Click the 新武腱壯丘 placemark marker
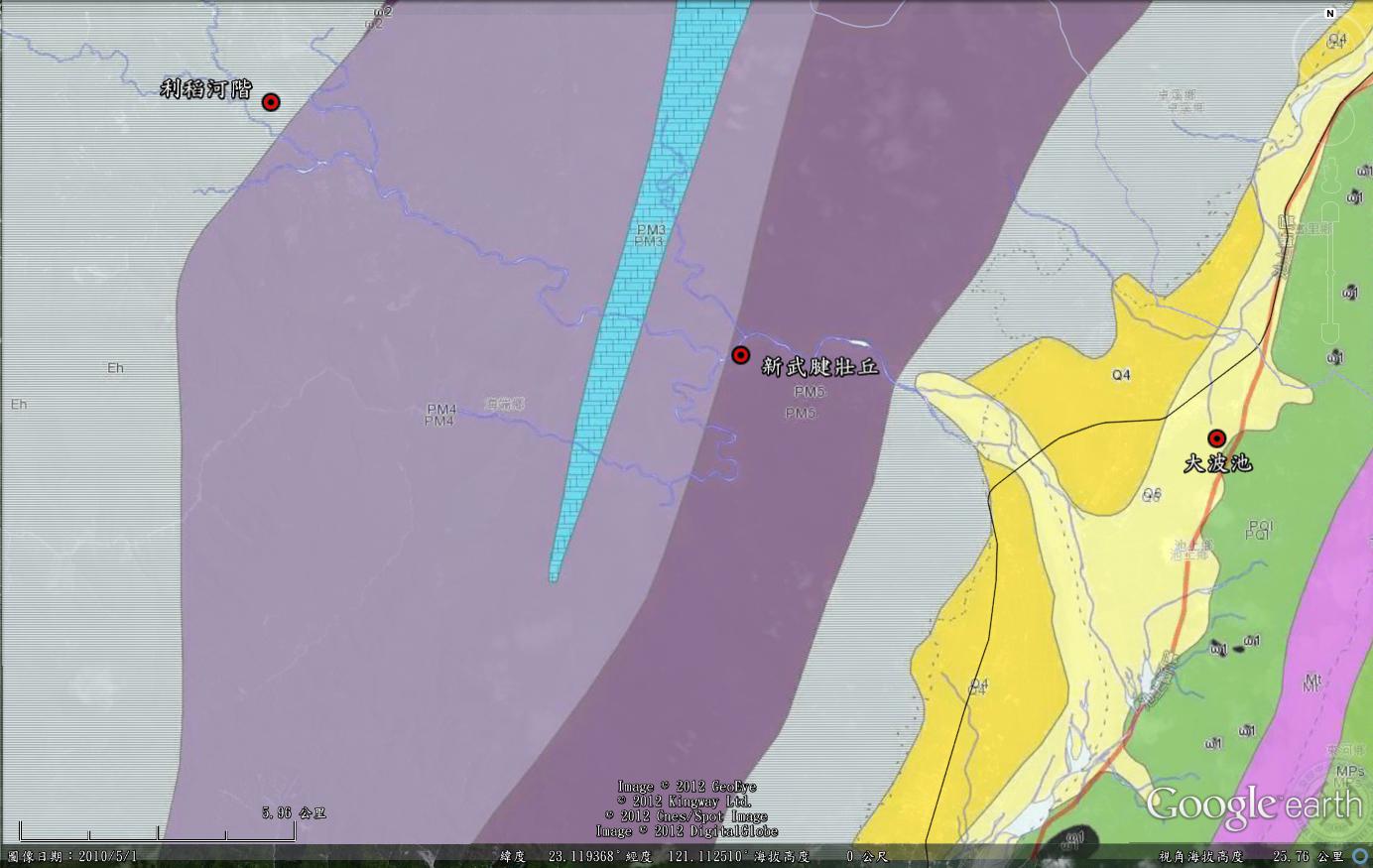1373x868 pixels. pos(740,355)
